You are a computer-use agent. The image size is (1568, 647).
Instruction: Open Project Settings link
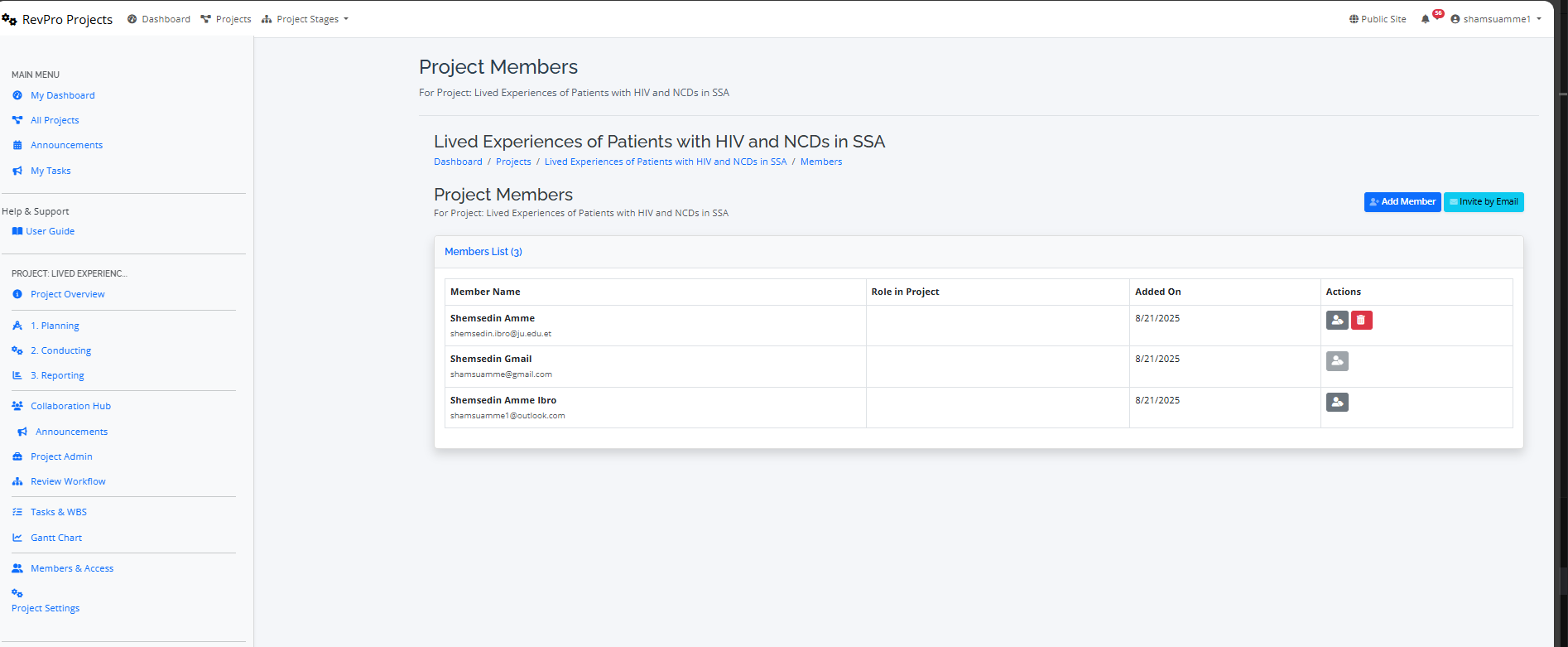(46, 608)
